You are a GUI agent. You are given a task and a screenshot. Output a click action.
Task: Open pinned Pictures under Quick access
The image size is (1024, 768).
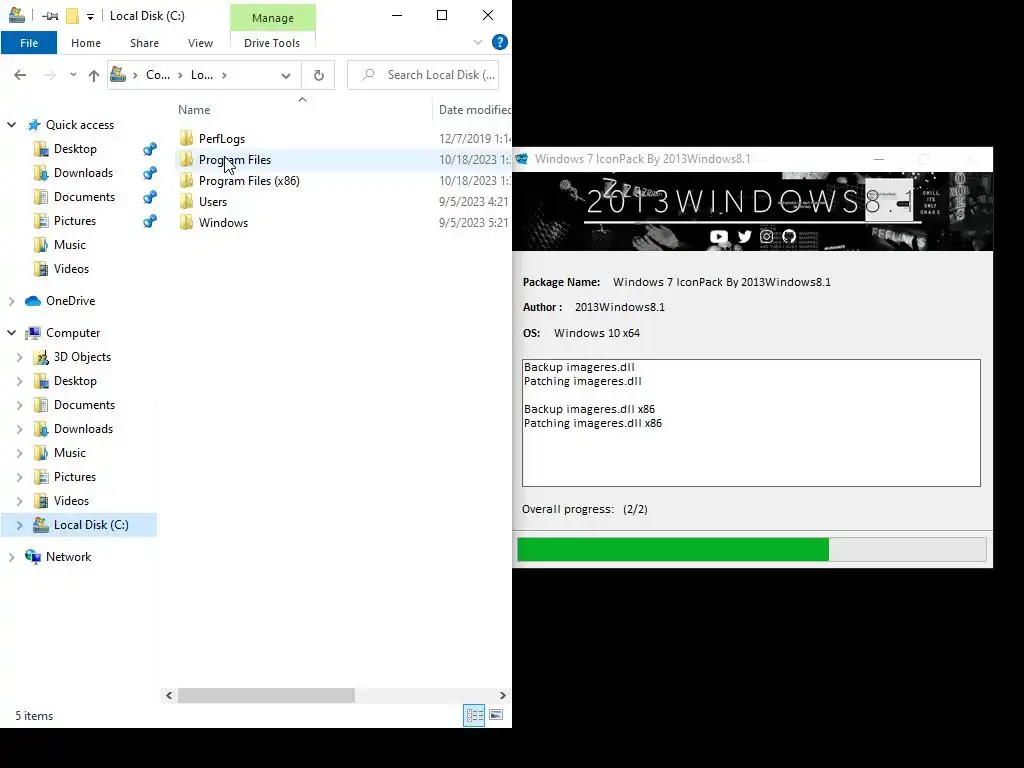click(x=74, y=221)
